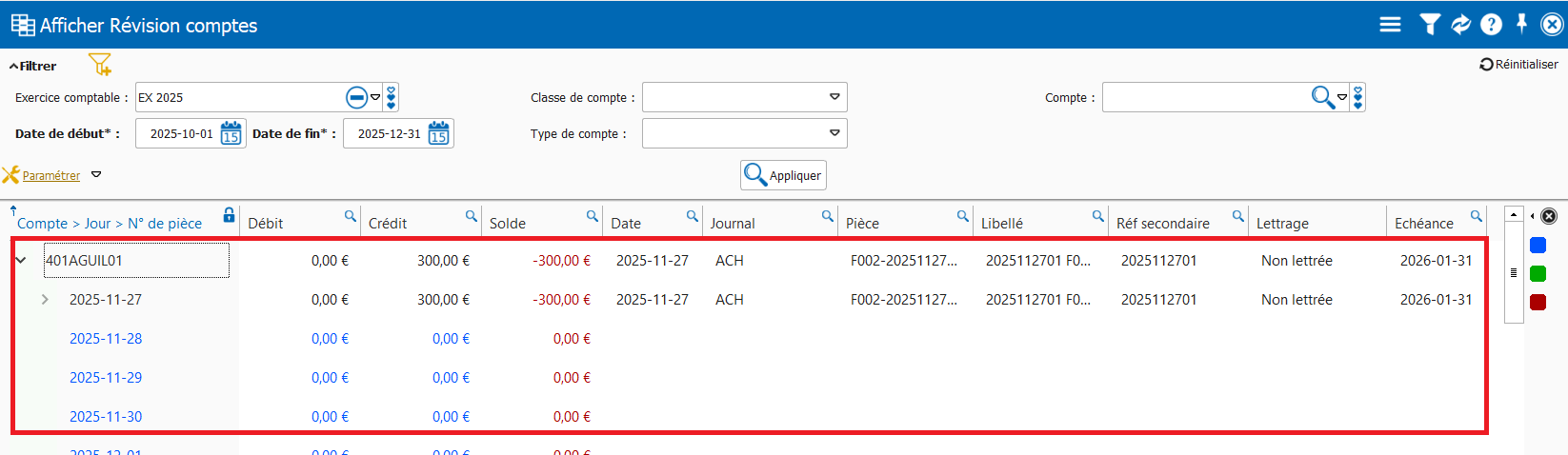Screen dimensions: 1568x455
Task: Open the Date de fin calendar picker
Action: point(438,133)
